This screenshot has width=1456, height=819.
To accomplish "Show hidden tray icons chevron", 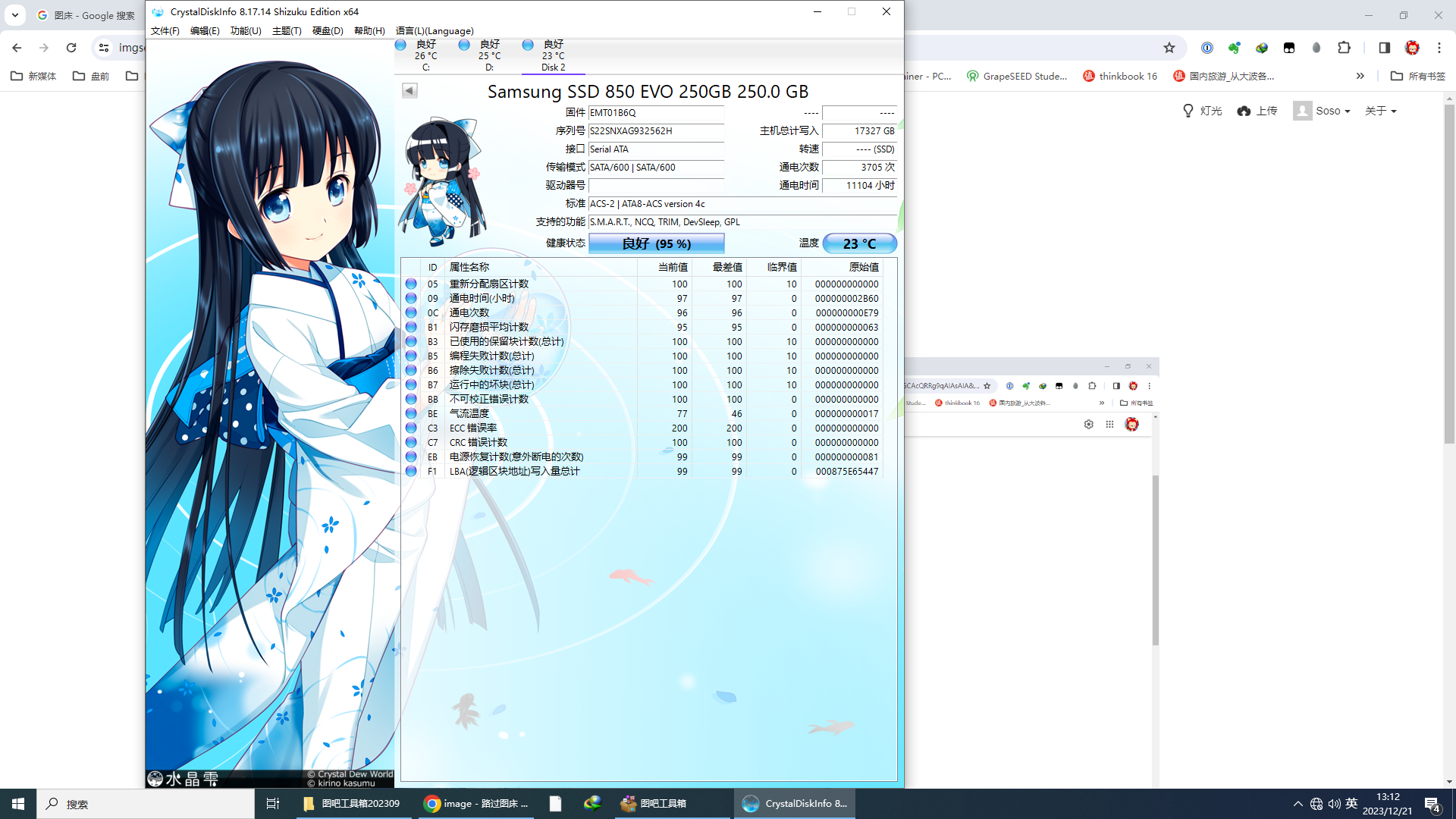I will click(1298, 804).
